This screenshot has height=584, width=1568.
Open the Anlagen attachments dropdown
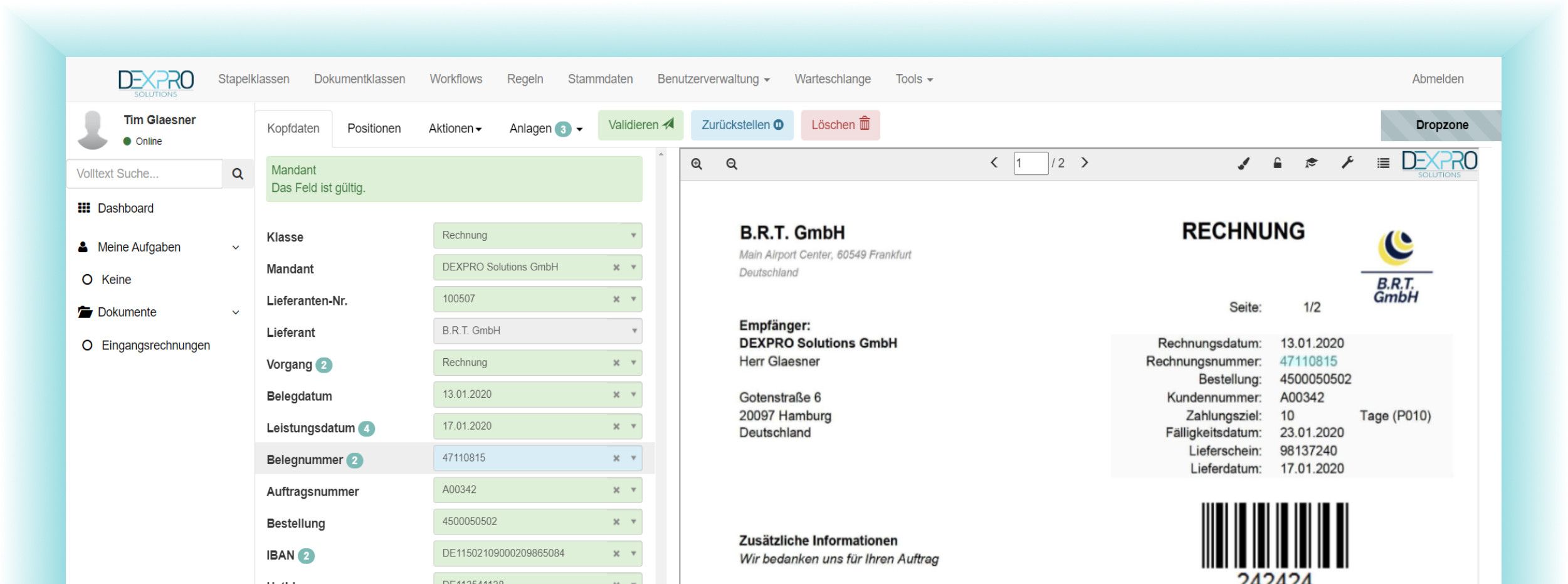pos(546,129)
